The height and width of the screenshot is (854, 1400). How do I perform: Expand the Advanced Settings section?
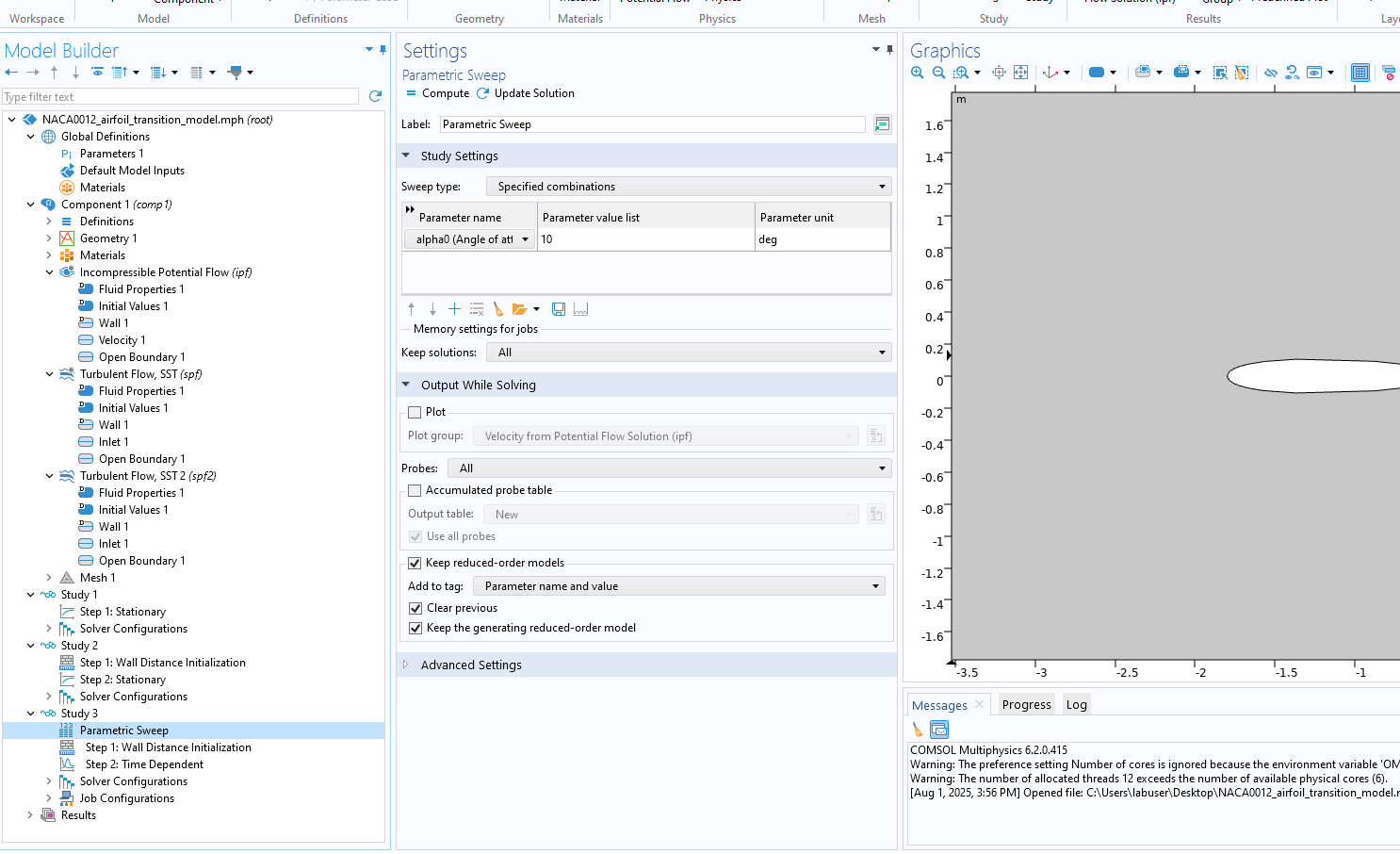(x=471, y=665)
